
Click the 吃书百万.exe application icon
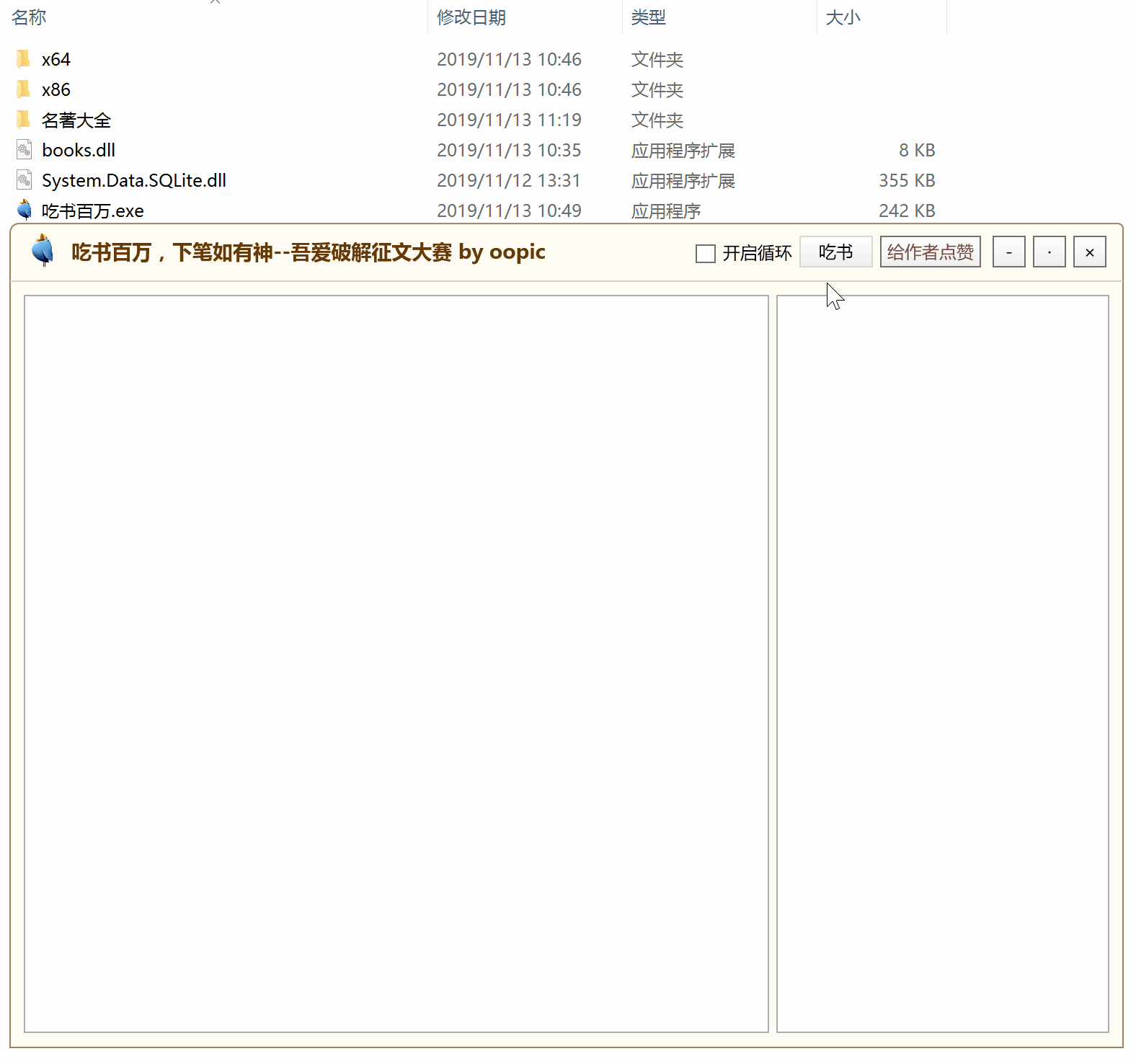pyautogui.click(x=25, y=210)
